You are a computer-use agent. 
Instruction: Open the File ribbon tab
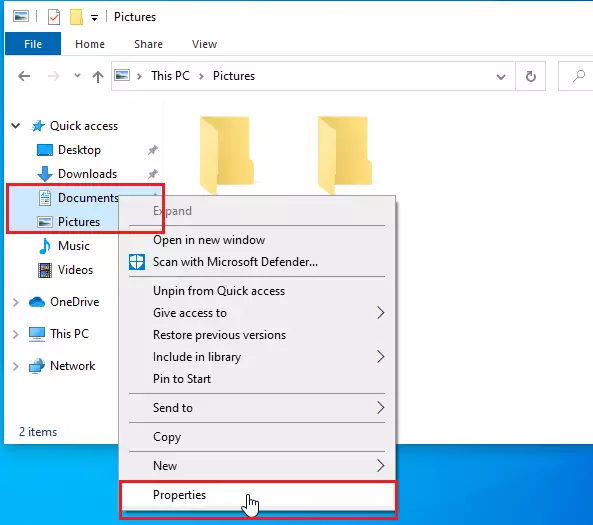[33, 44]
